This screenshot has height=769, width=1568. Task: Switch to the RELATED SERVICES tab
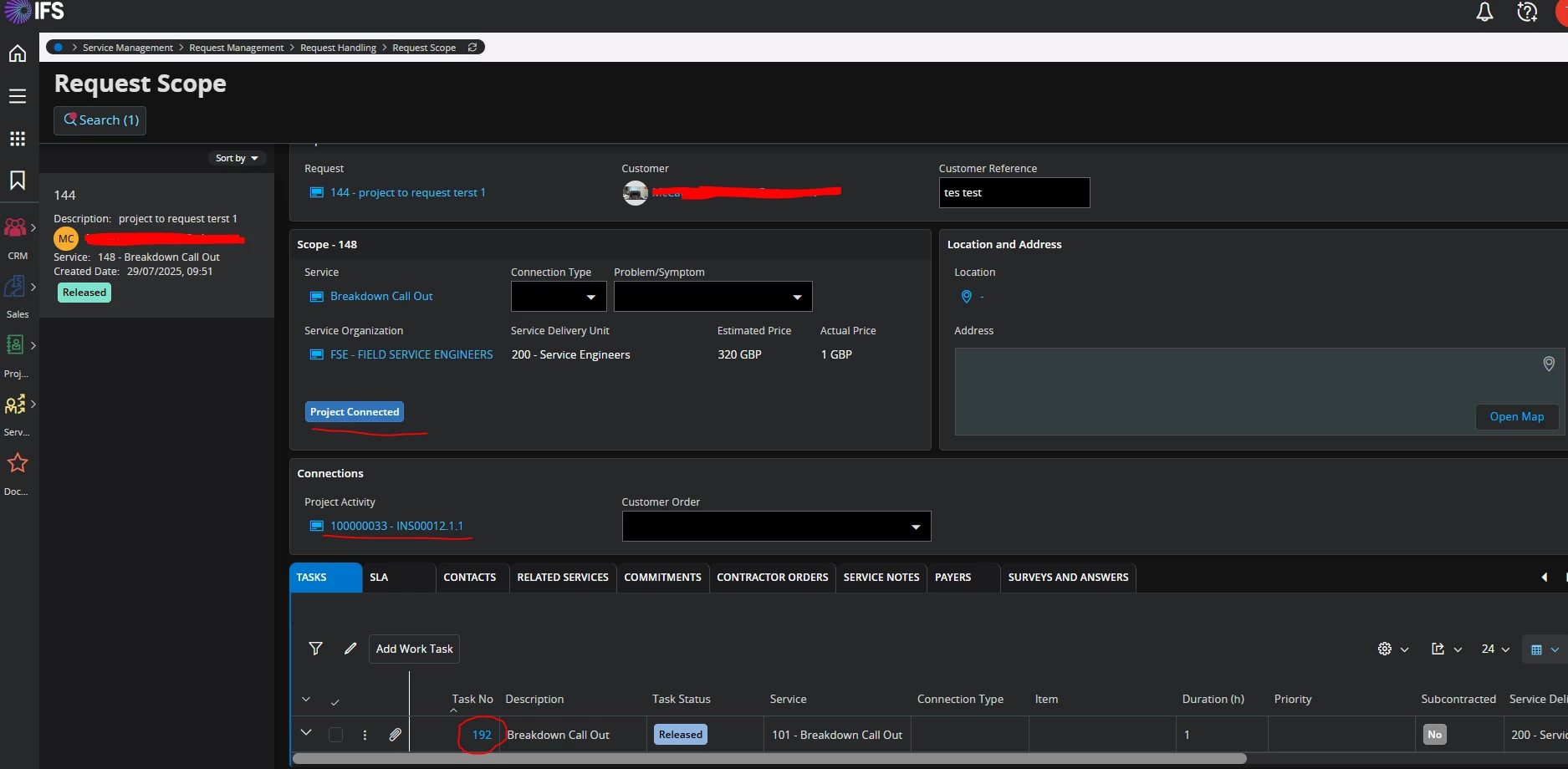coord(563,578)
